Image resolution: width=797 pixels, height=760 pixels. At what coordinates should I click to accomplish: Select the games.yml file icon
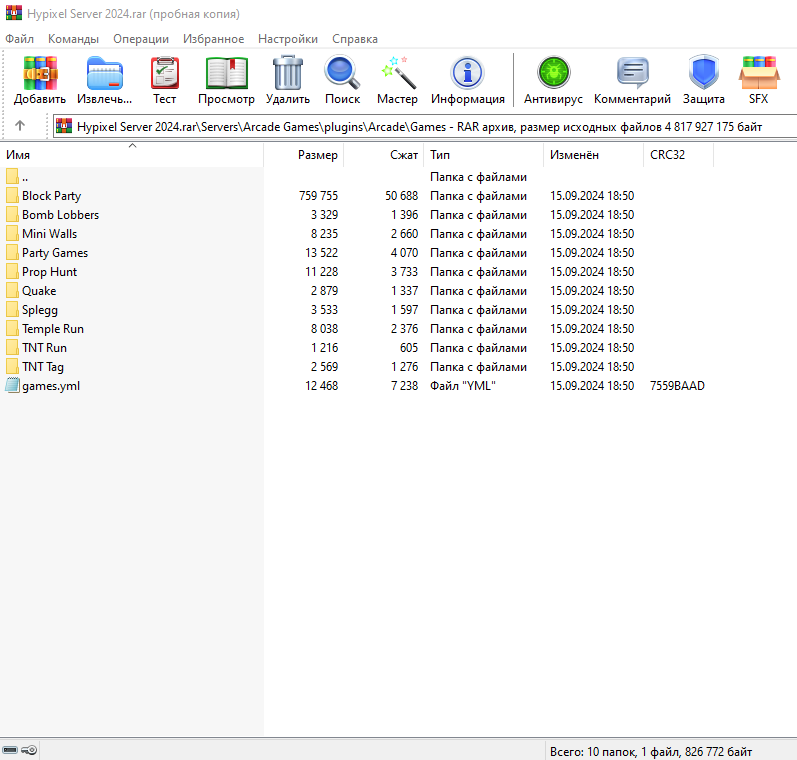[12, 386]
